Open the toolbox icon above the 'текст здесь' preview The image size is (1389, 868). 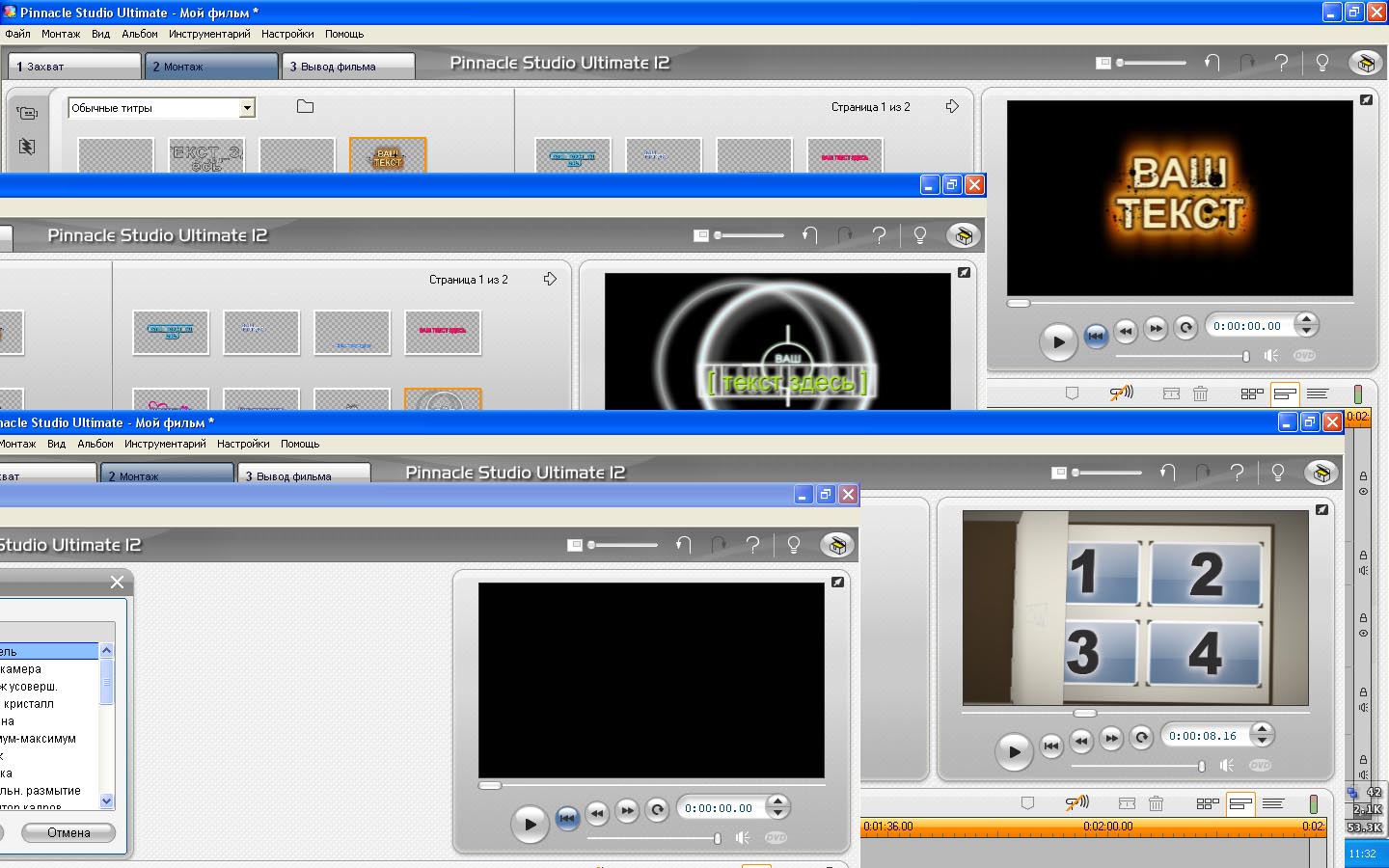pos(963,235)
